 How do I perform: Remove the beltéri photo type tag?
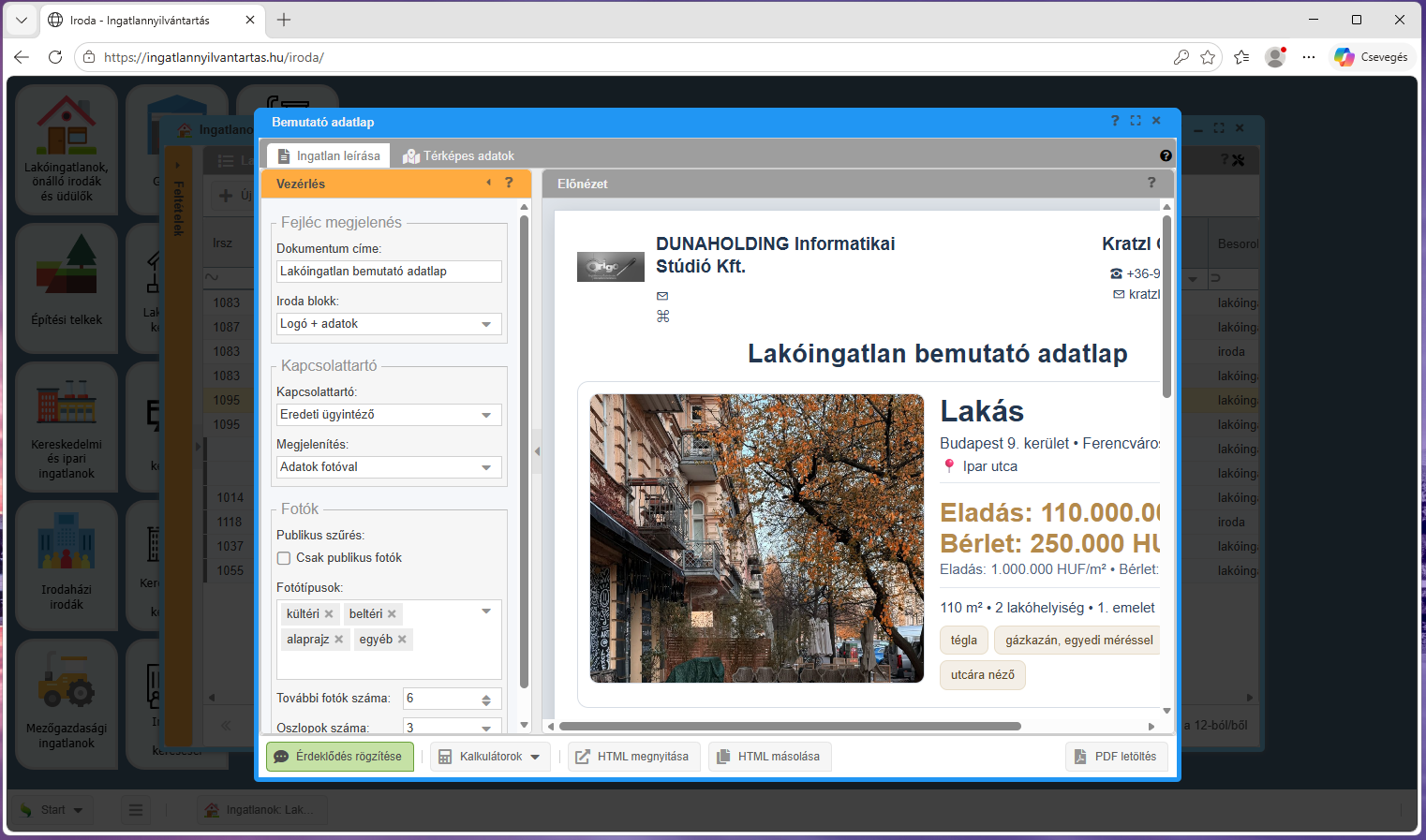click(392, 614)
